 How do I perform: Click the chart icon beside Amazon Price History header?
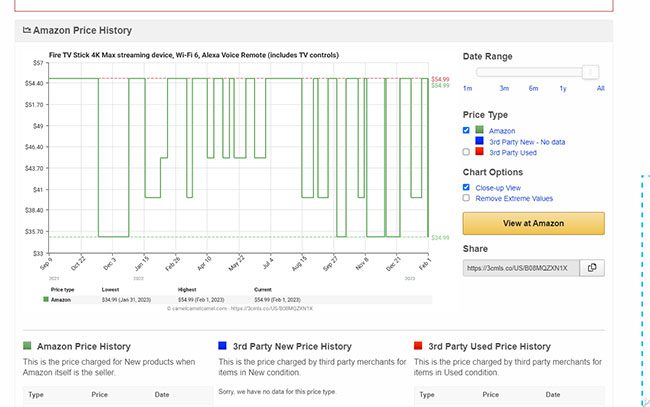coord(27,31)
